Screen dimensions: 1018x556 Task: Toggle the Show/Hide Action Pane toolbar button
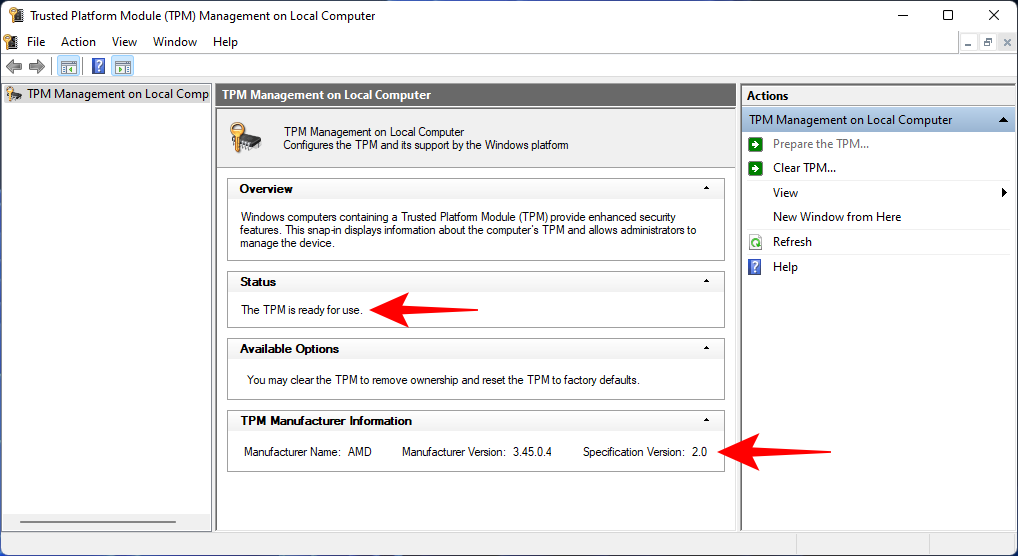pos(122,67)
